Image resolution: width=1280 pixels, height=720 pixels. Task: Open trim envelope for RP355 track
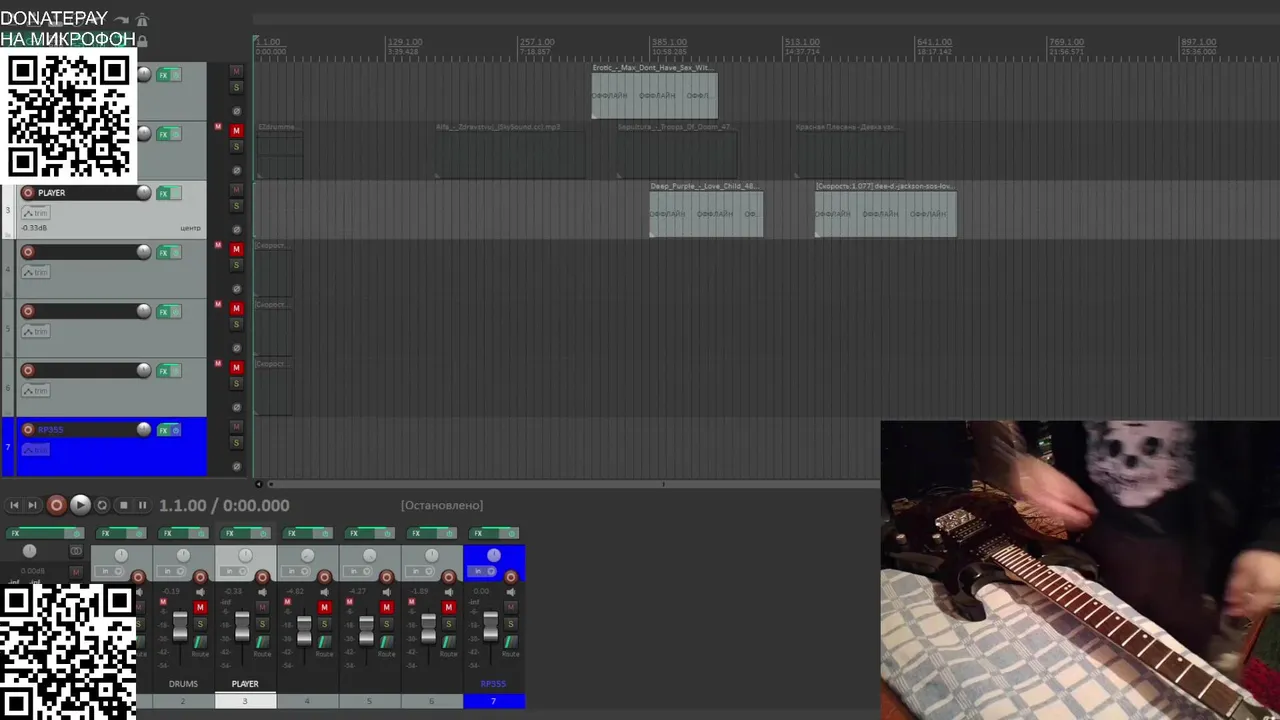tap(35, 450)
